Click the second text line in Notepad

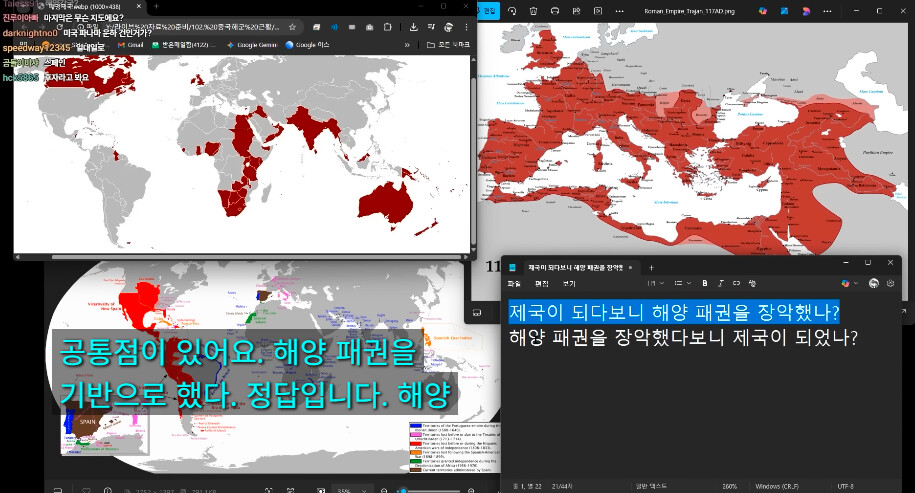[x=683, y=337]
